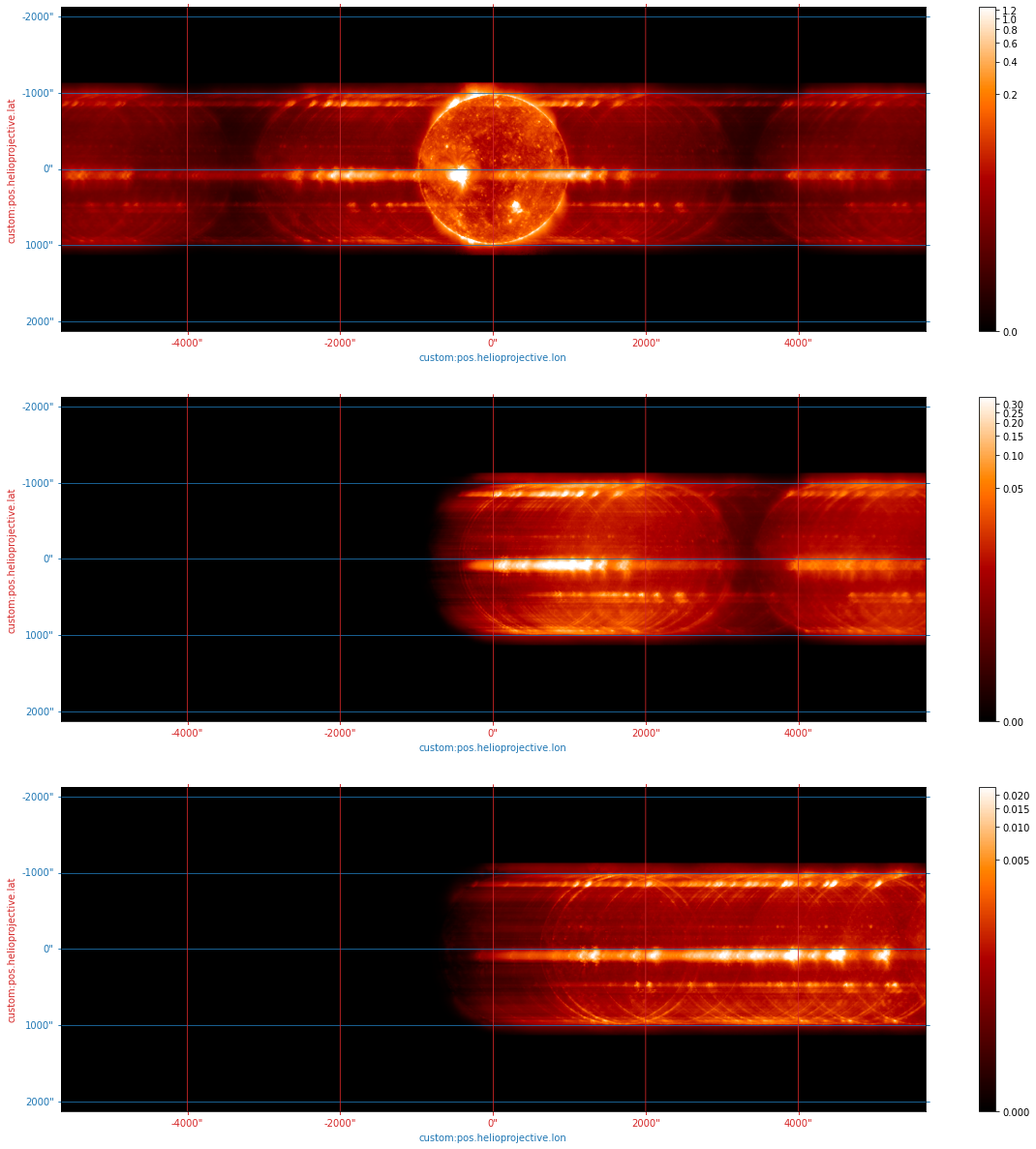This screenshot has width=1036, height=1149.
Task: Select the bottom plot's helioprojective.lat axis label
Action: (11, 951)
